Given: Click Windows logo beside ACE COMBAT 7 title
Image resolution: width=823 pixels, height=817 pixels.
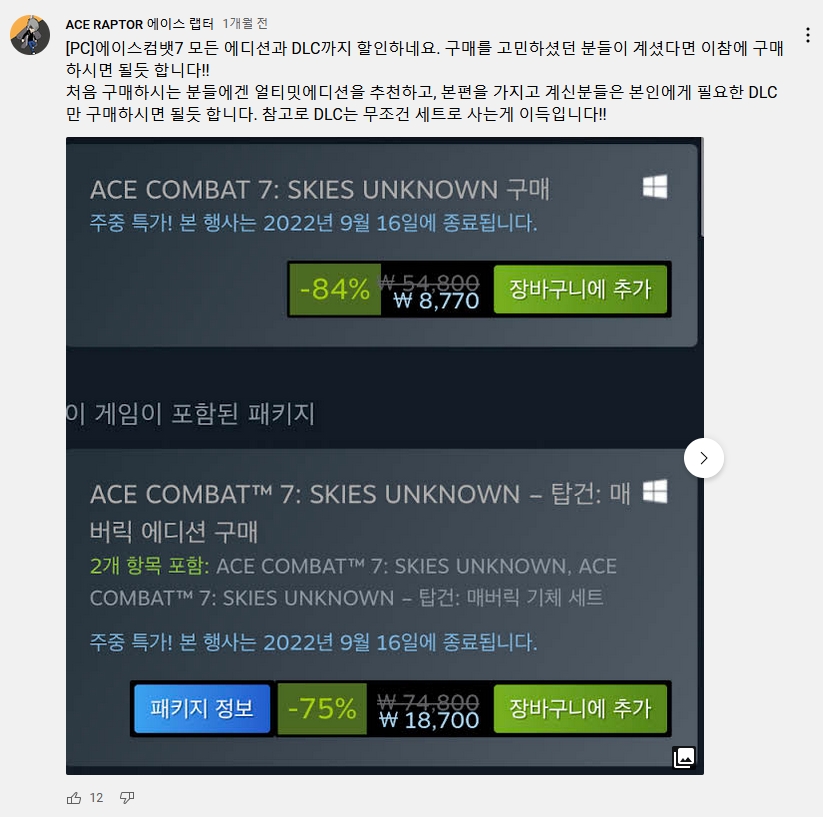Looking at the screenshot, I should tap(655, 187).
